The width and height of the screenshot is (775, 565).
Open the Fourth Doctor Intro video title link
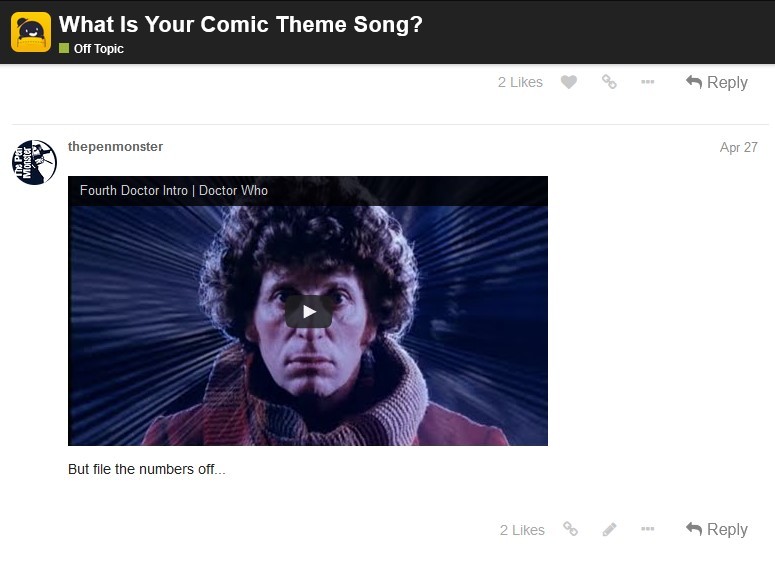[174, 190]
